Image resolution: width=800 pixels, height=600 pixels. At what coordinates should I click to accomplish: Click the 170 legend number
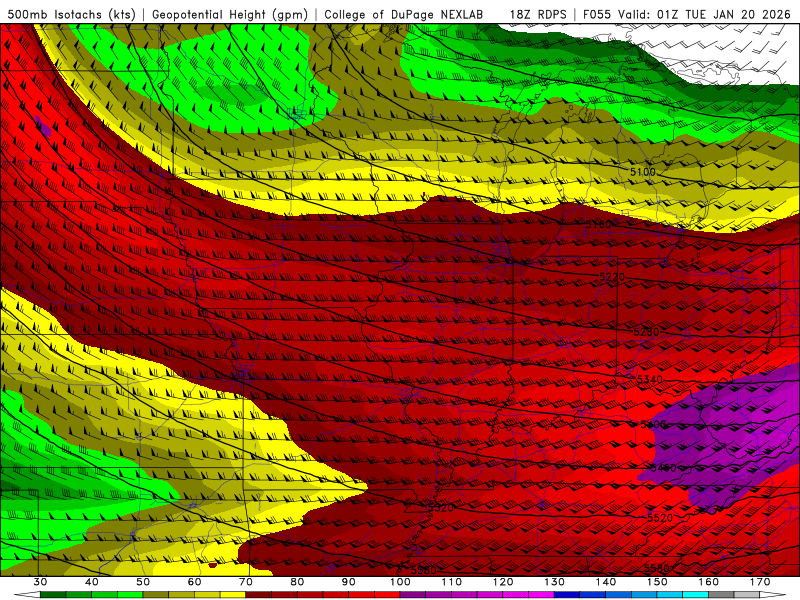[760, 582]
